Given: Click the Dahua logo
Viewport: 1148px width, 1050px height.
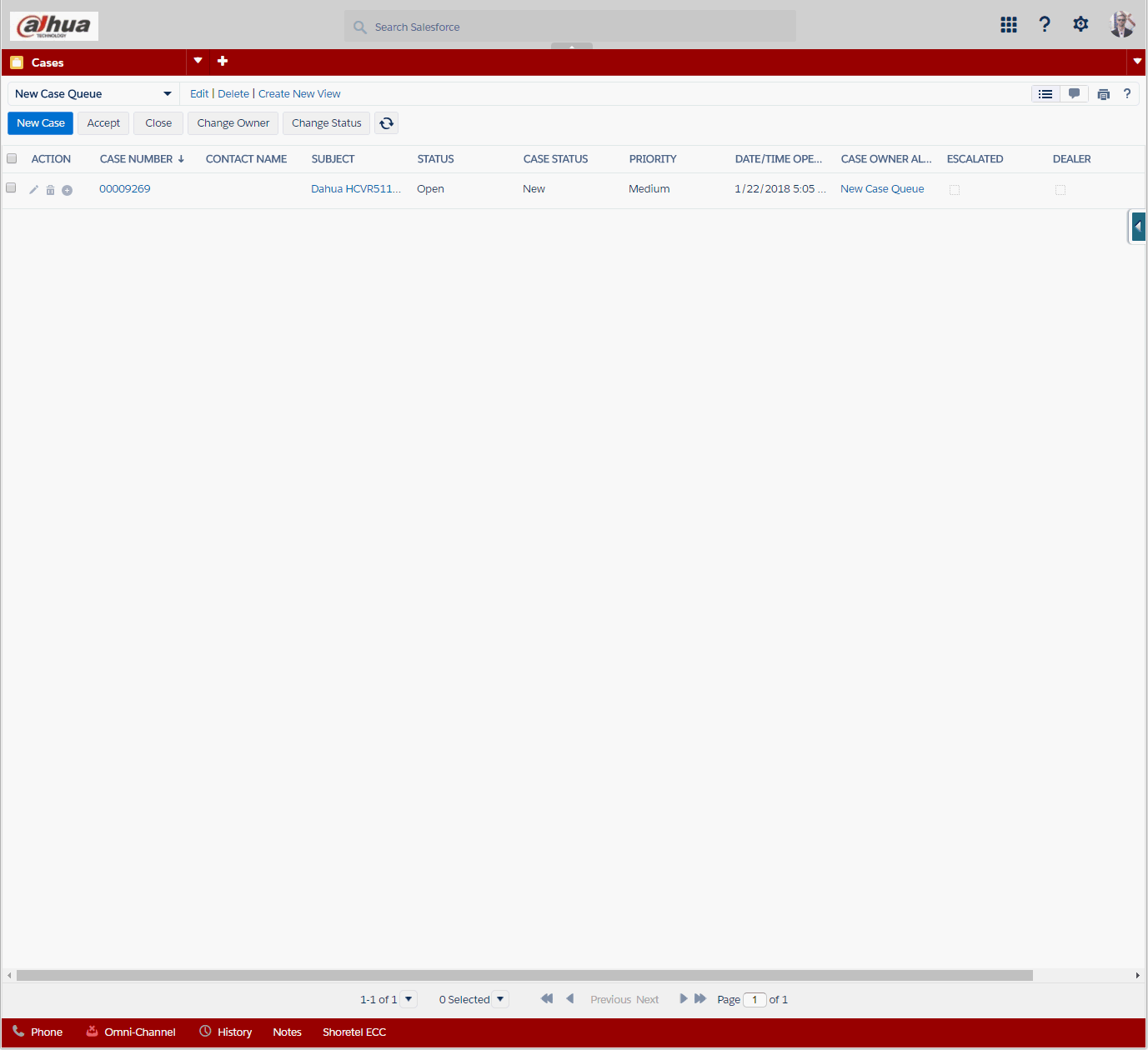Looking at the screenshot, I should [x=54, y=26].
